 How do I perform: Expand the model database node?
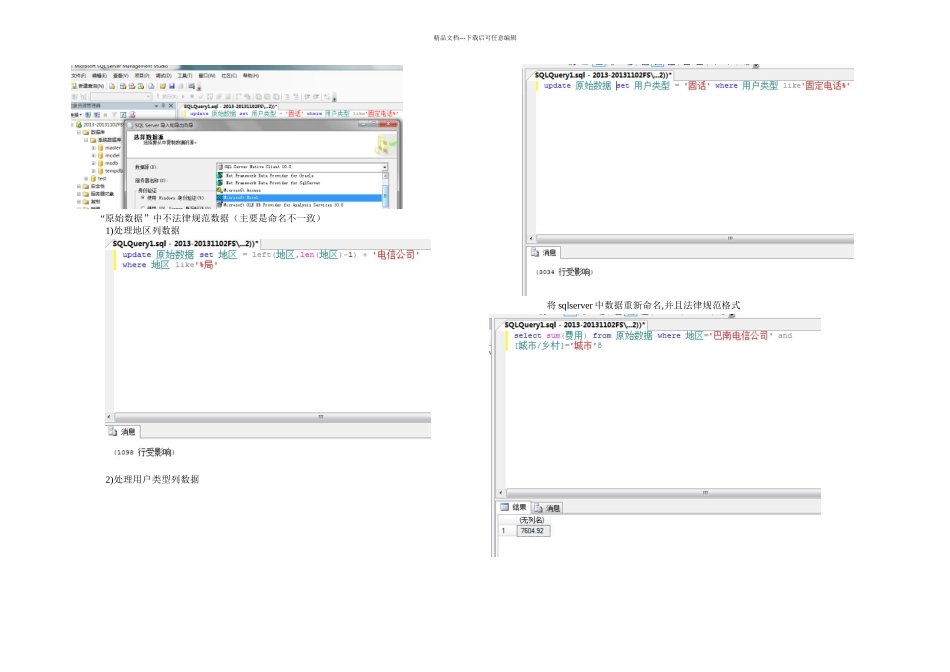(x=93, y=155)
